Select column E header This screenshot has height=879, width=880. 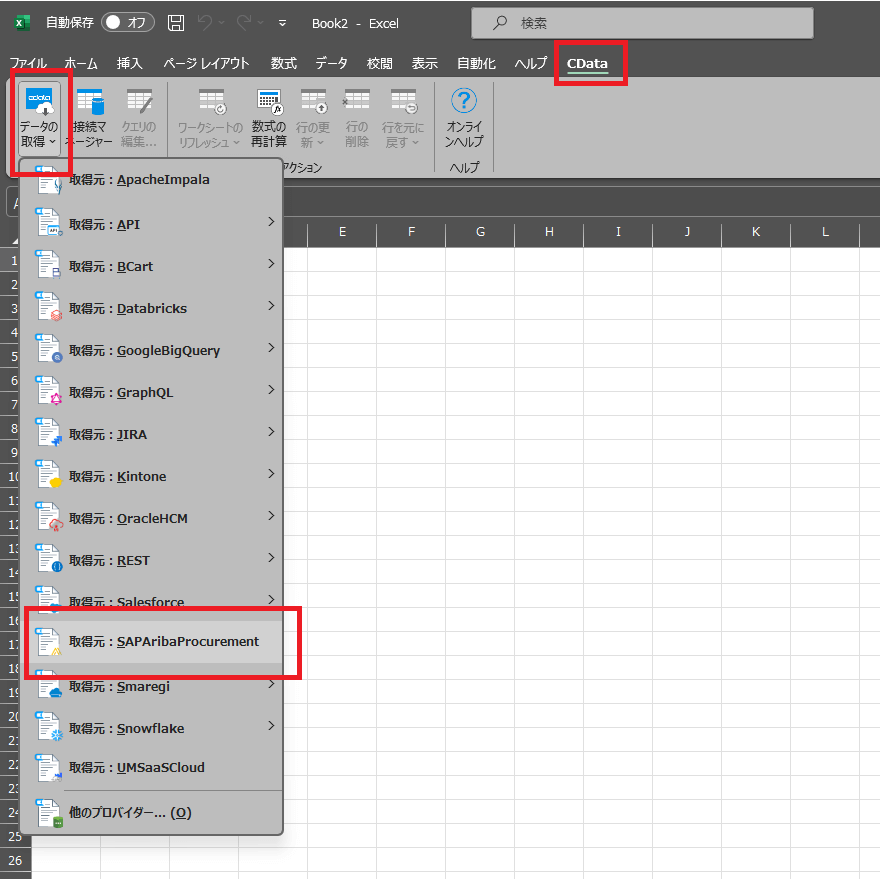coord(342,232)
